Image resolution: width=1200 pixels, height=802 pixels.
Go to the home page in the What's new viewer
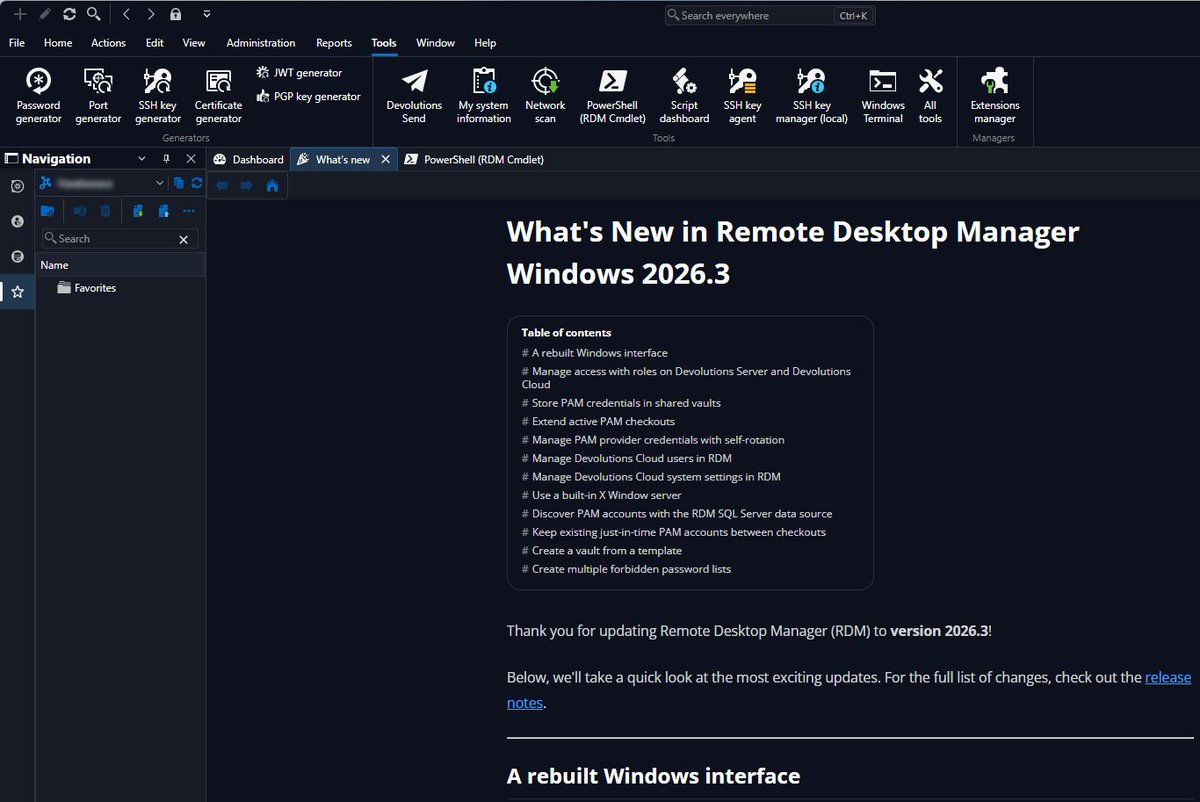point(272,185)
